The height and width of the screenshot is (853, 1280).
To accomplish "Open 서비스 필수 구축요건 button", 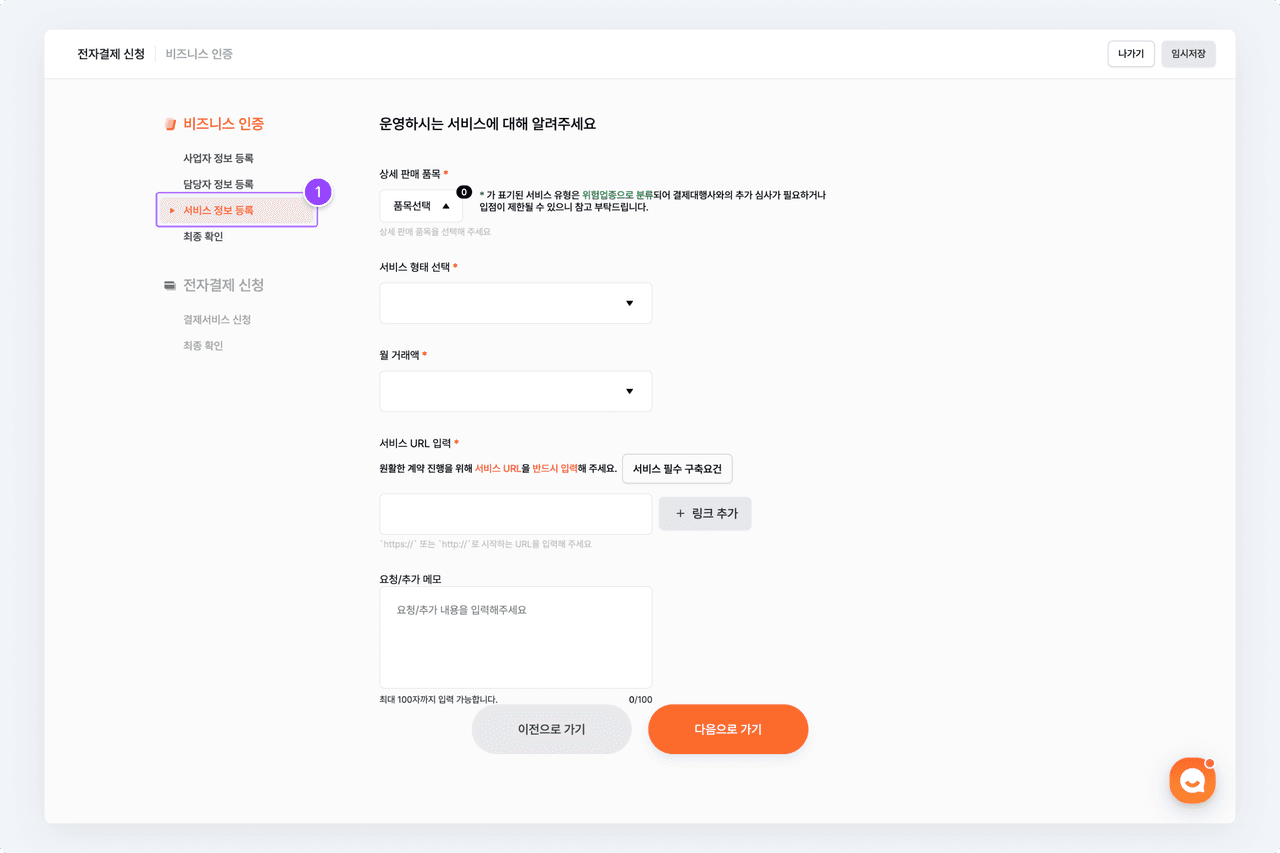I will 677,468.
